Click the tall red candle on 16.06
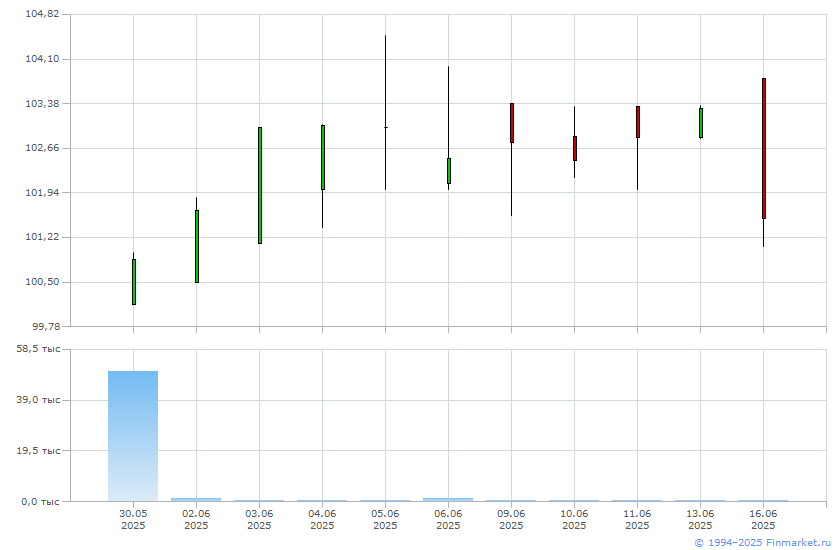This screenshot has height=550, width=840. pos(763,148)
